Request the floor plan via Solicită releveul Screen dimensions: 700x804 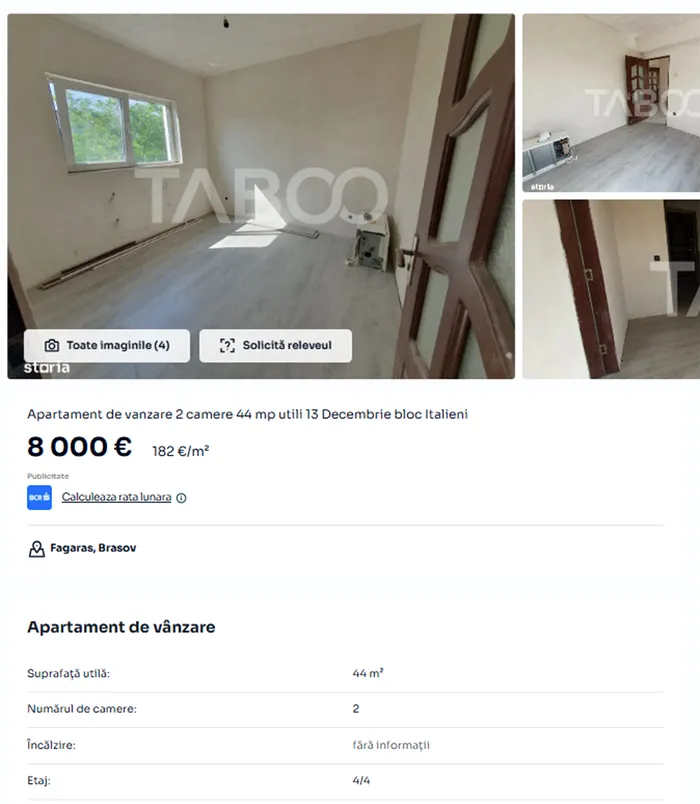[x=275, y=346]
